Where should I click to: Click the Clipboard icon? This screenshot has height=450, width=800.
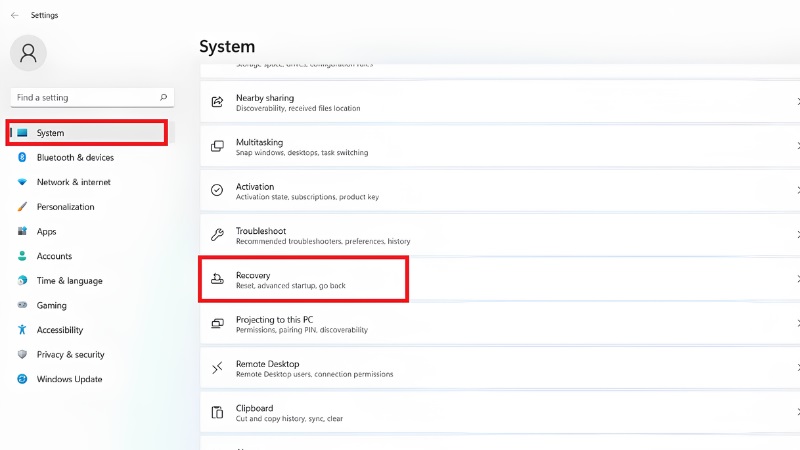[217, 412]
